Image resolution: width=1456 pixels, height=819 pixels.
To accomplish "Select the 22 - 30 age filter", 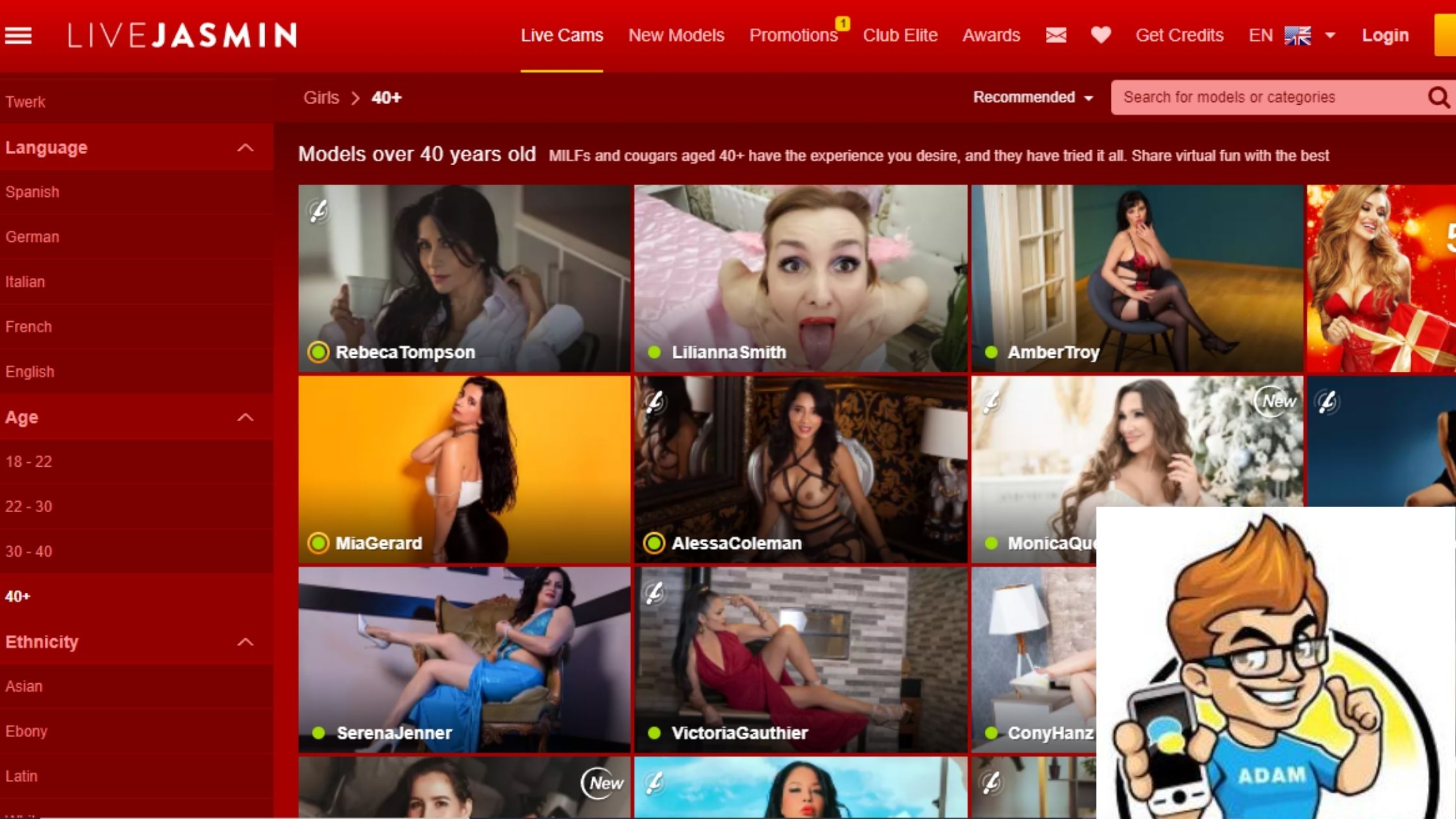I will (136, 507).
